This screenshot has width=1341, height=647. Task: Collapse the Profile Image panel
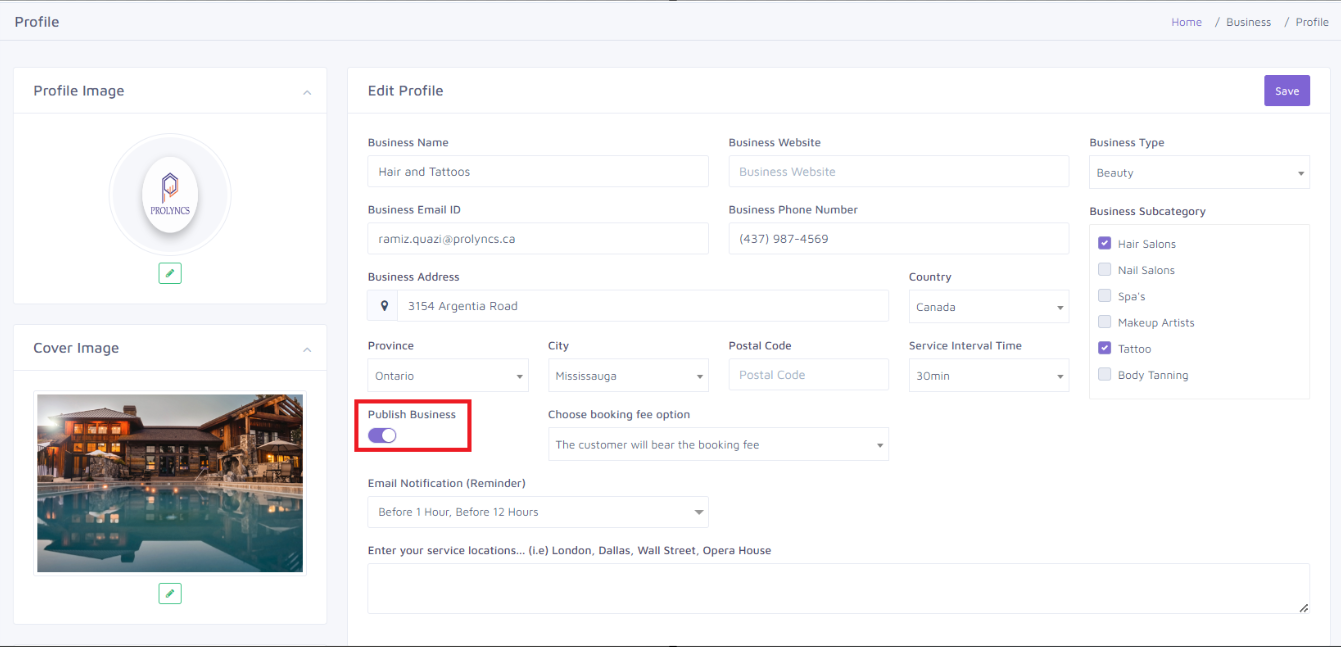point(307,92)
